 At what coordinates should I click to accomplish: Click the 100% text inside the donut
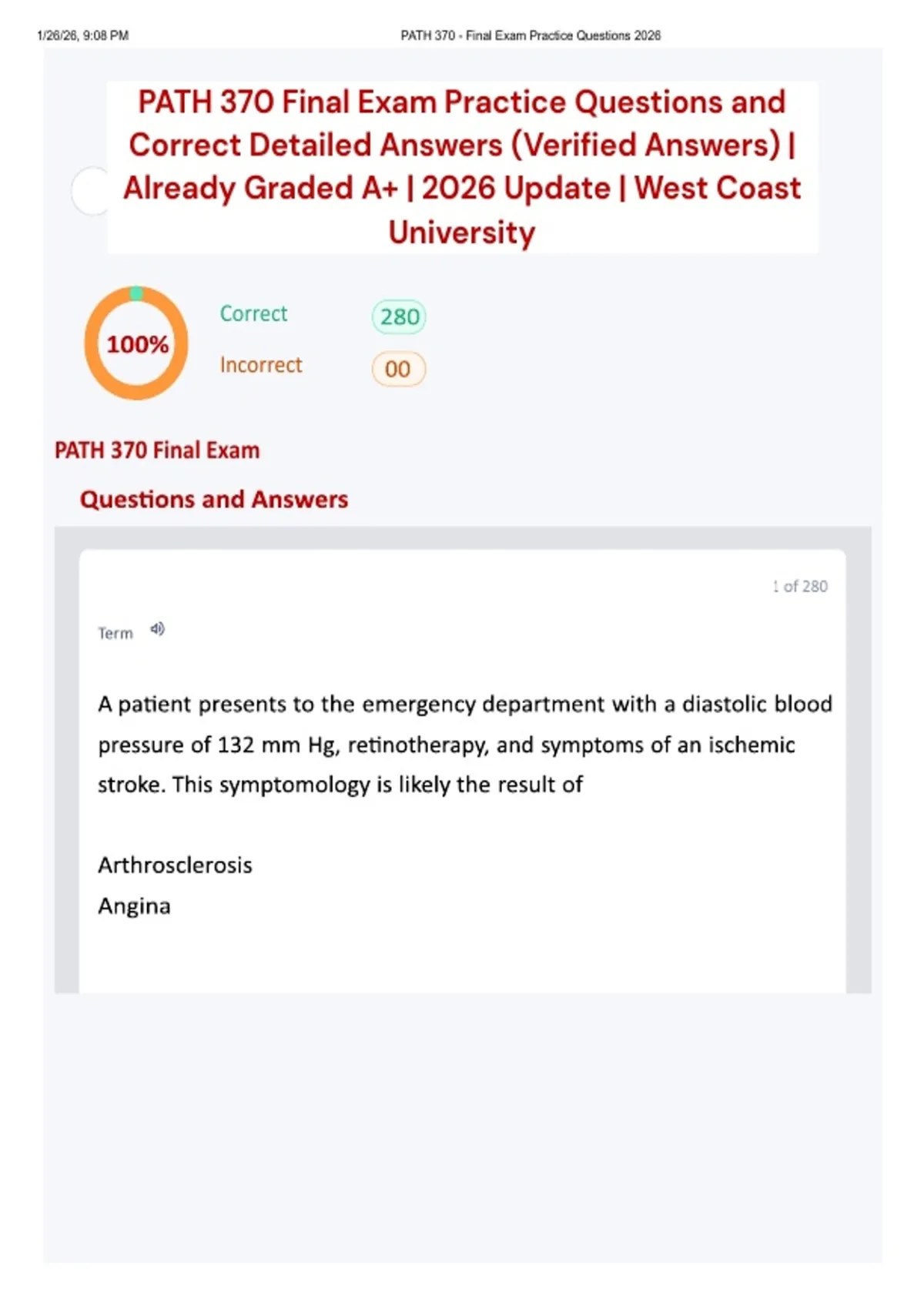[137, 344]
